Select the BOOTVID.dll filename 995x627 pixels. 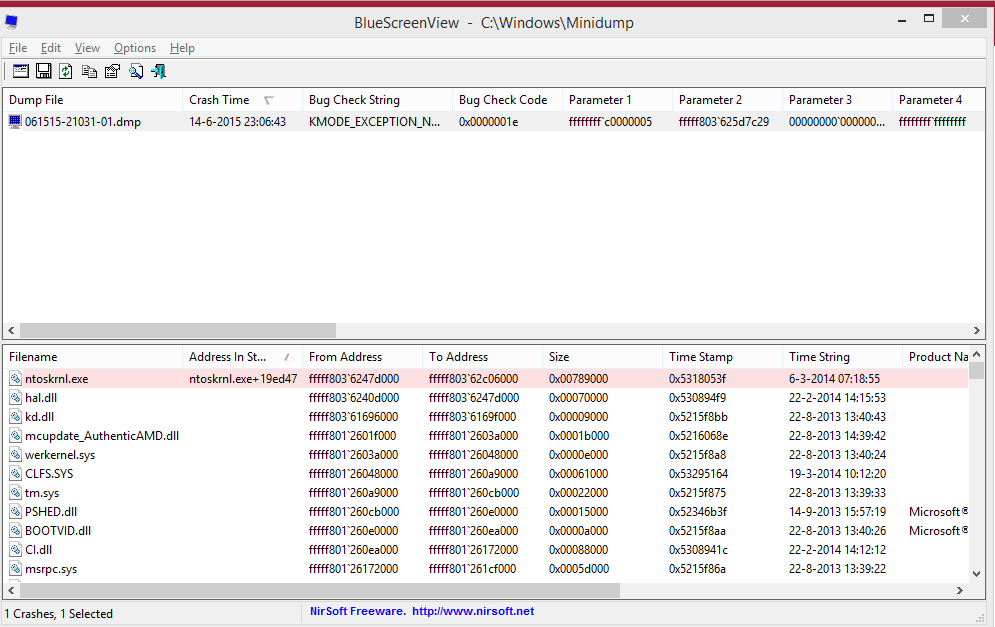tap(58, 531)
